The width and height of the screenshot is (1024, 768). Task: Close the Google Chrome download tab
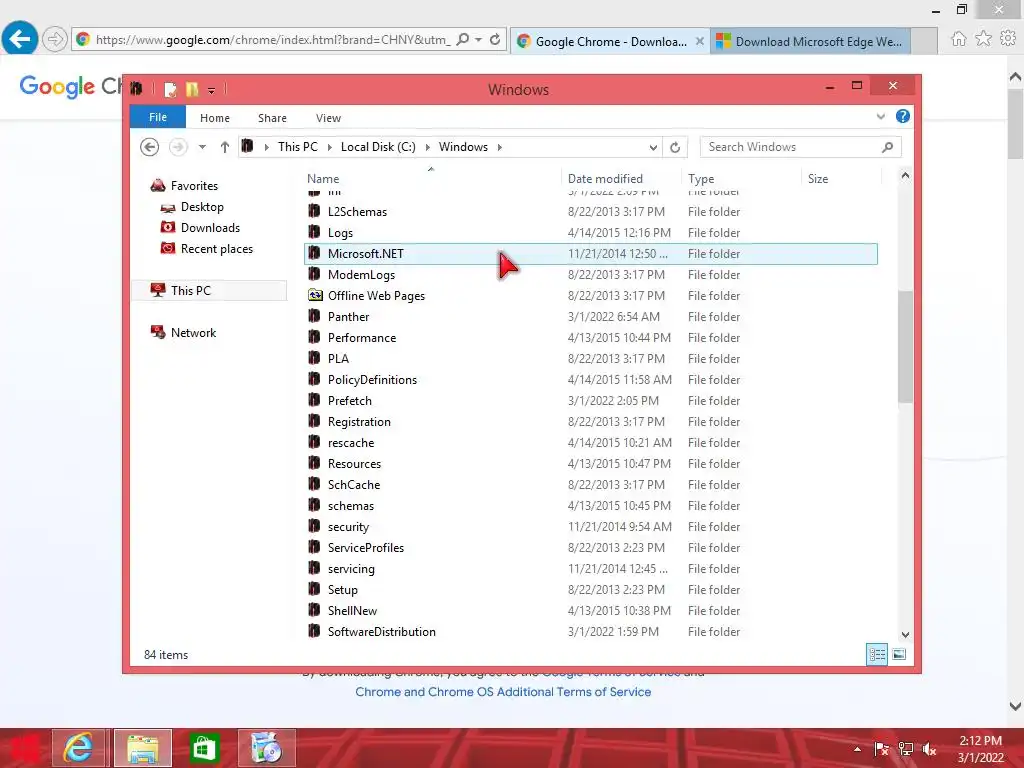tap(699, 41)
